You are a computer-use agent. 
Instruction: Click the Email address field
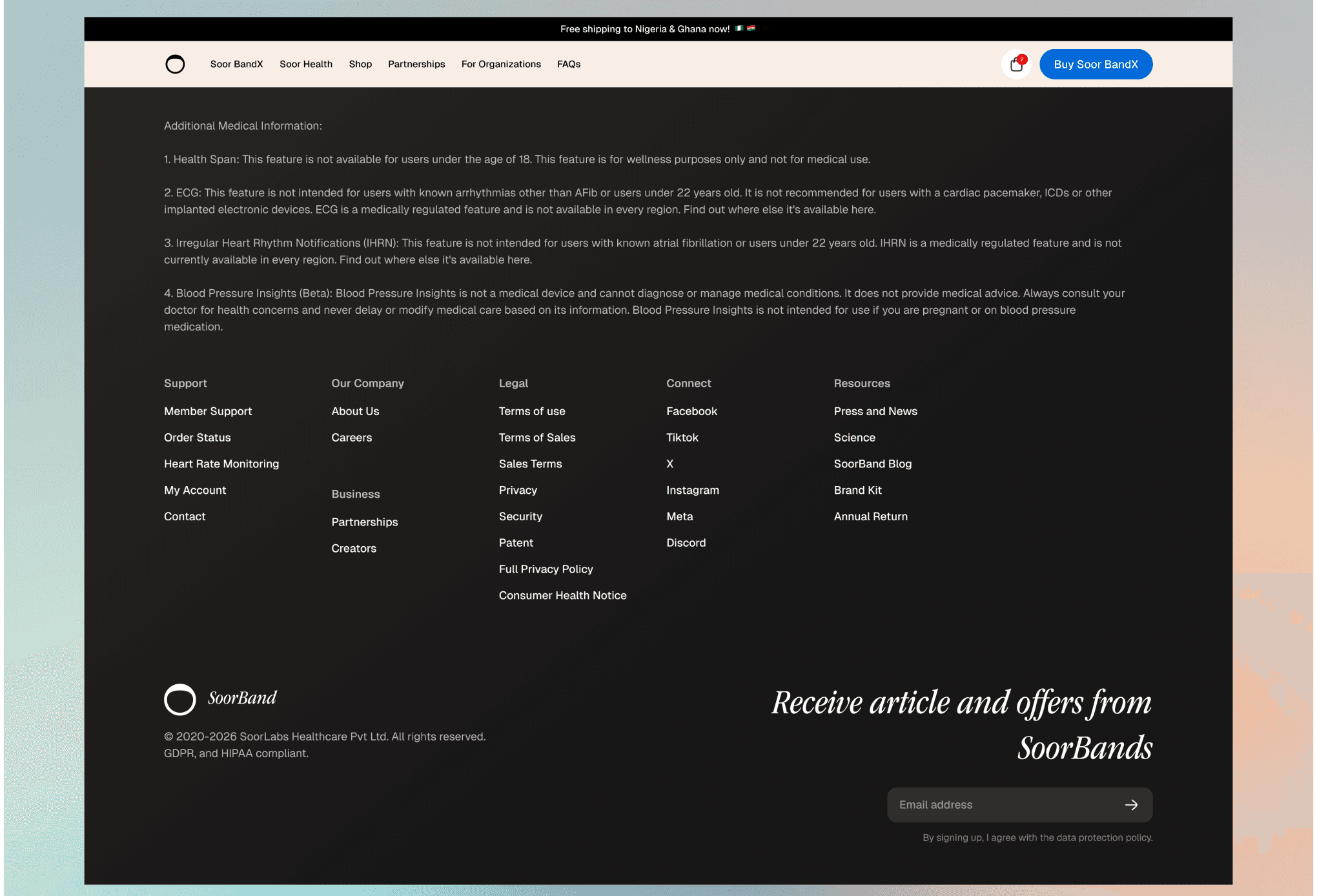click(x=1001, y=804)
